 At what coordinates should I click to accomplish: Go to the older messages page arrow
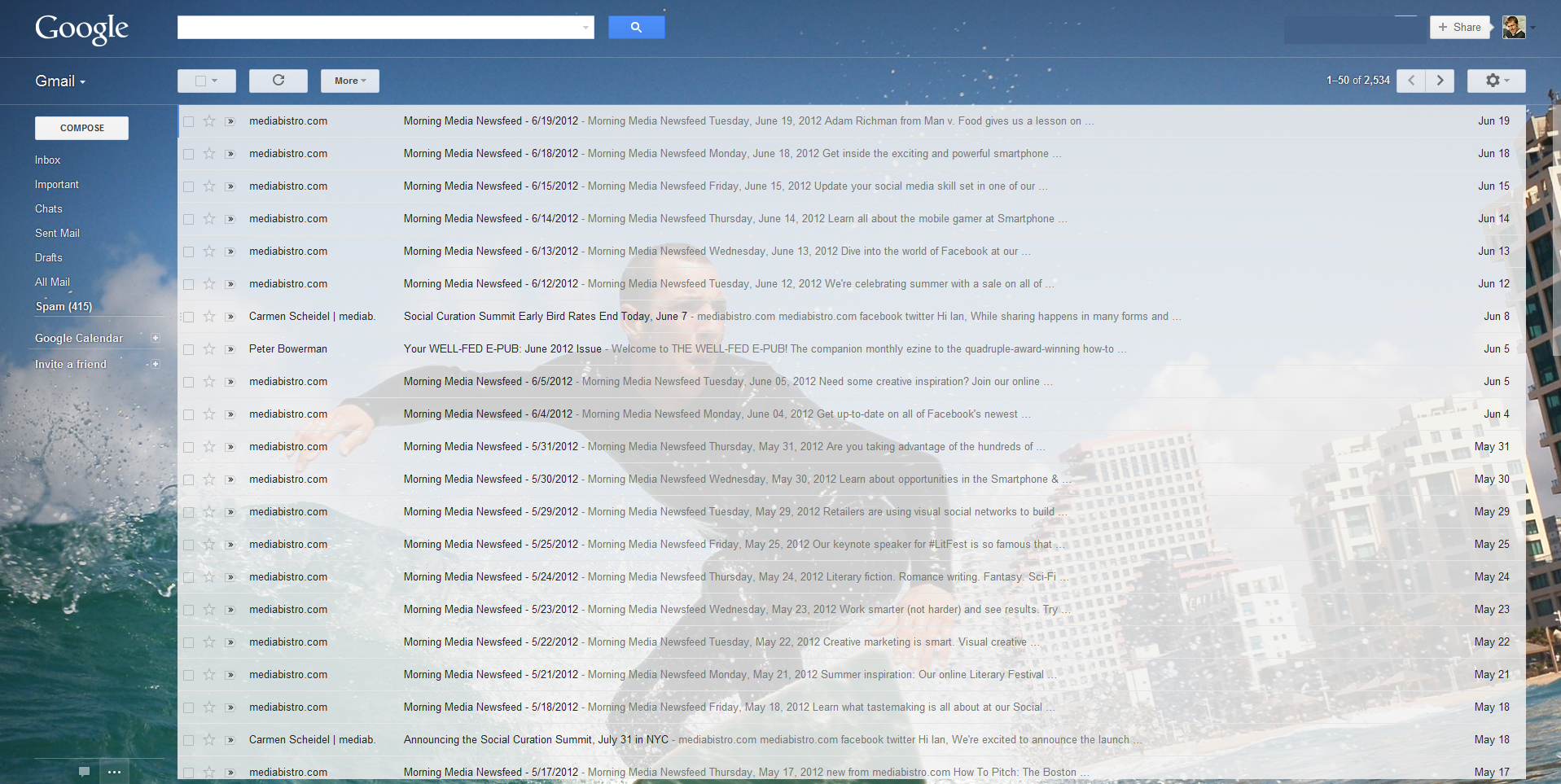point(1440,81)
